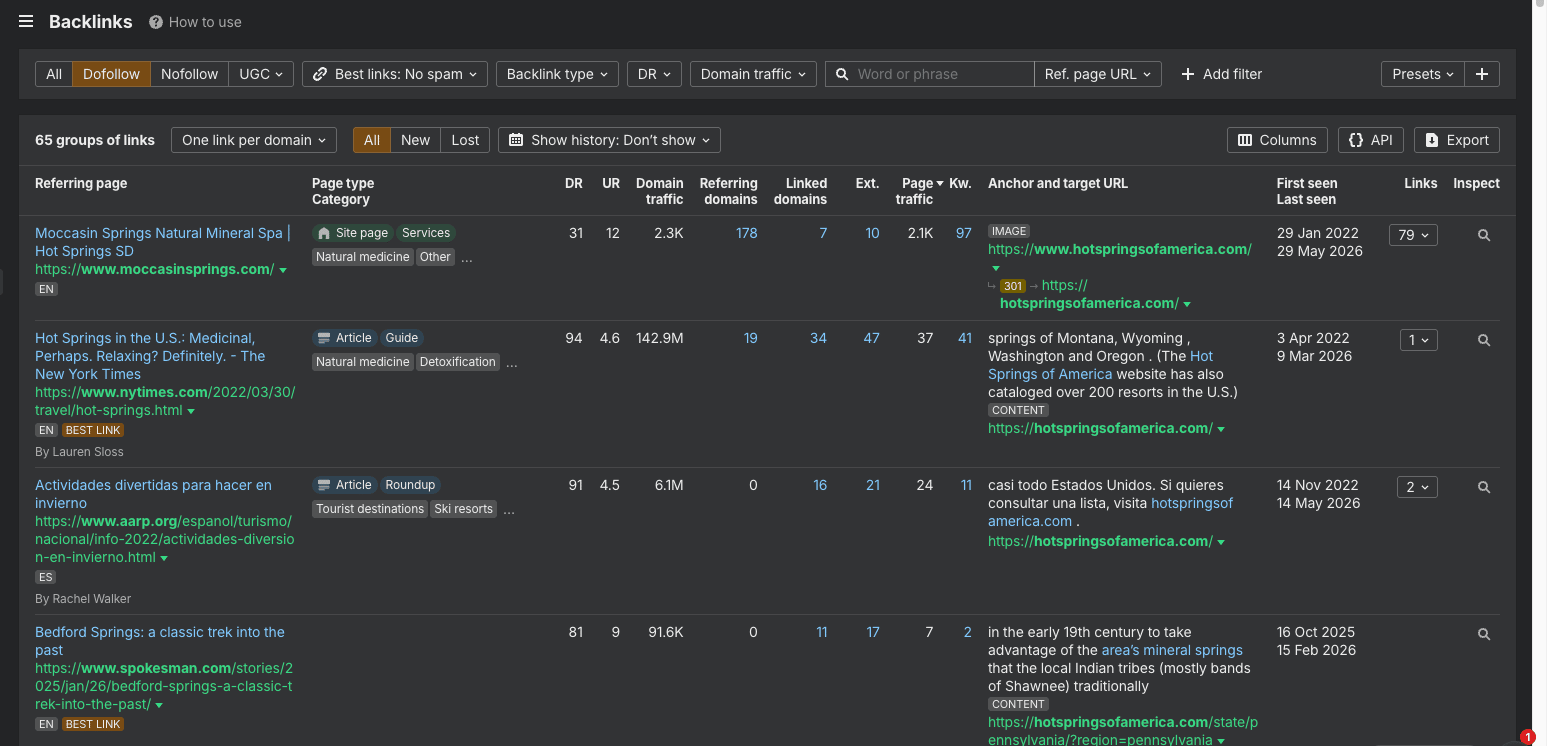
Task: Sort by Page traffic column
Action: point(919,191)
